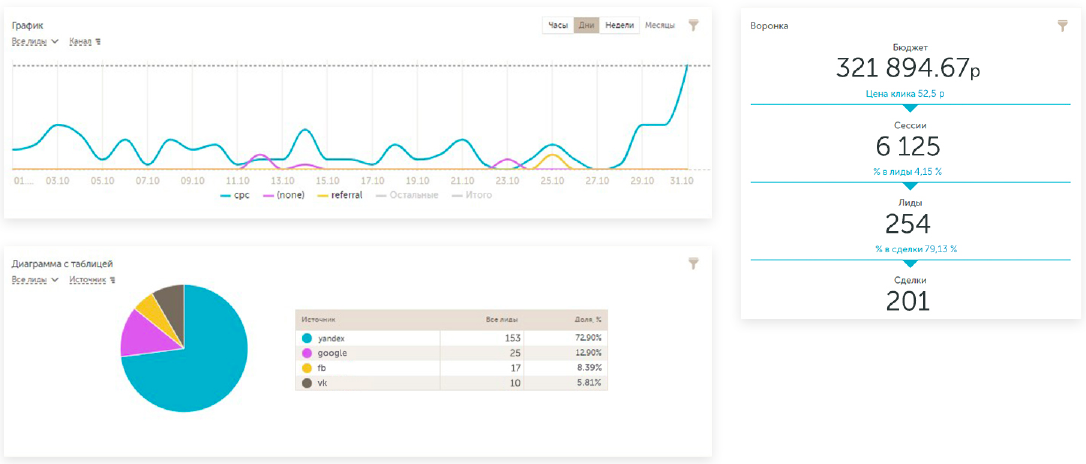Click the pink google slice of pie chart
1086x464 pixels.
[145, 334]
